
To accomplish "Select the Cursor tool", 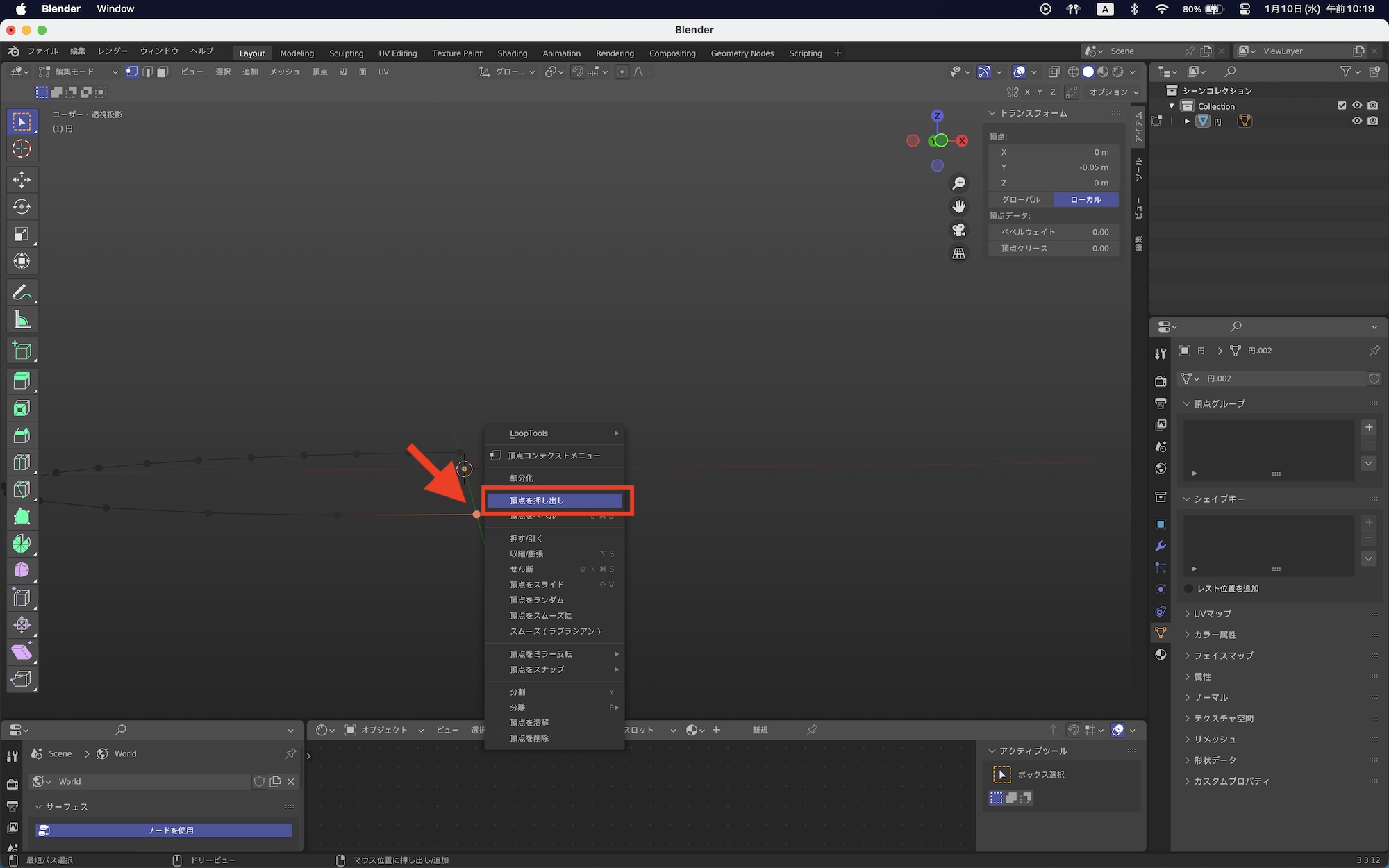I will [22, 149].
